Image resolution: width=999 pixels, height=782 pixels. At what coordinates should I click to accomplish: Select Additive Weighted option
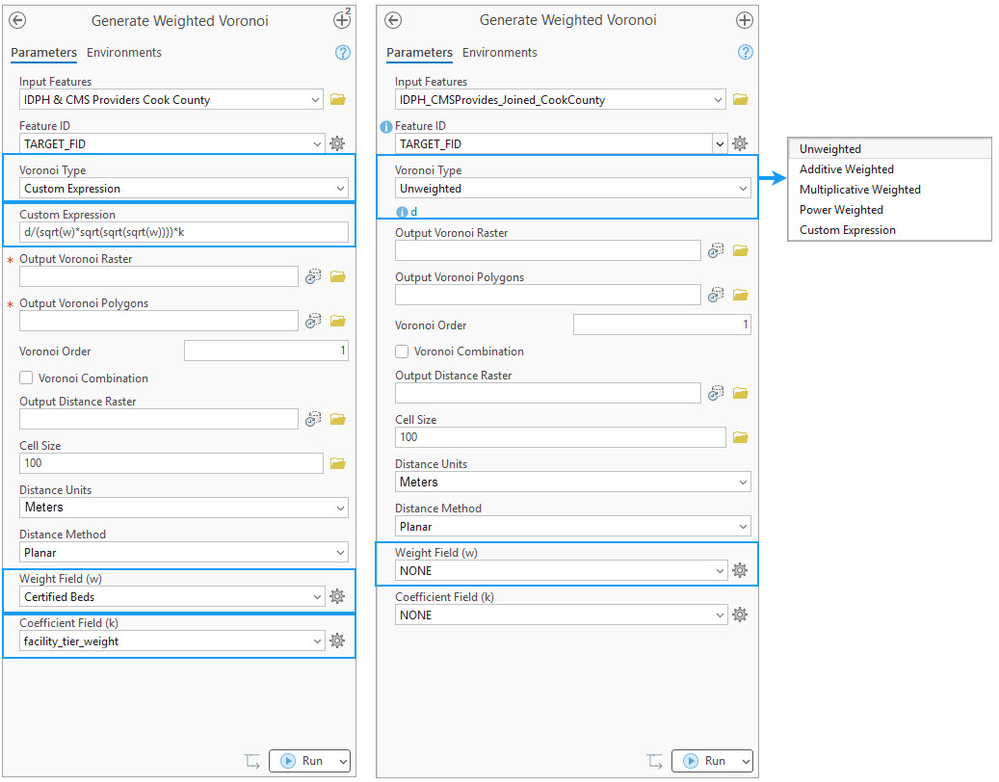coord(889,169)
